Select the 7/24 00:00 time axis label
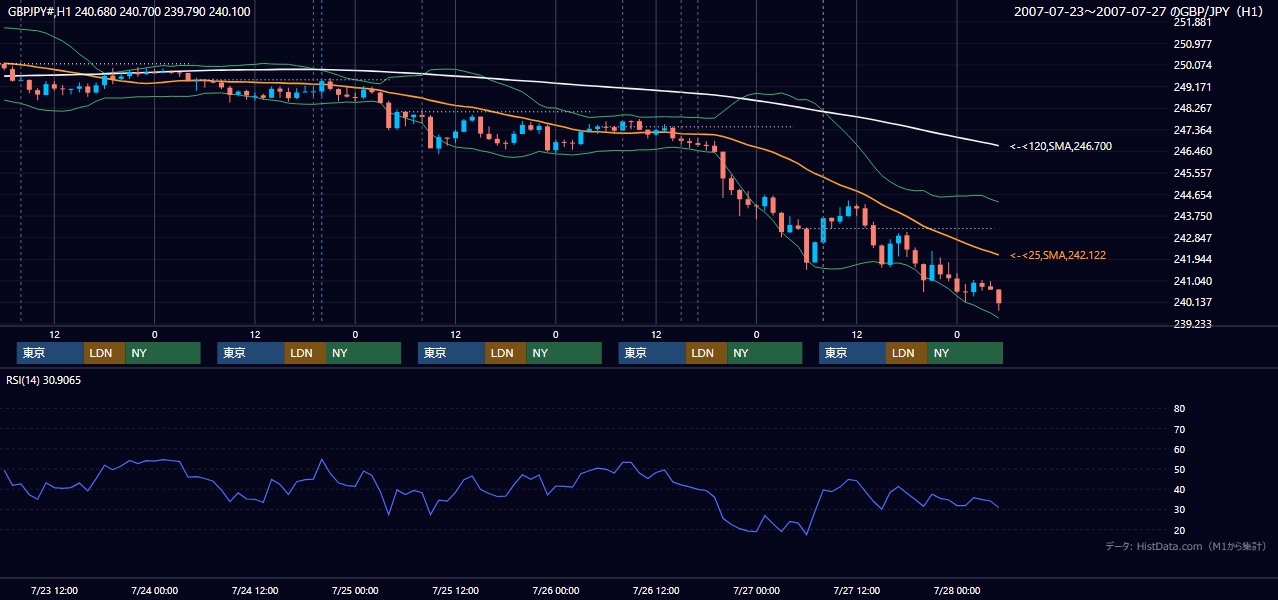Viewport: 1278px width, 600px height. click(x=154, y=590)
